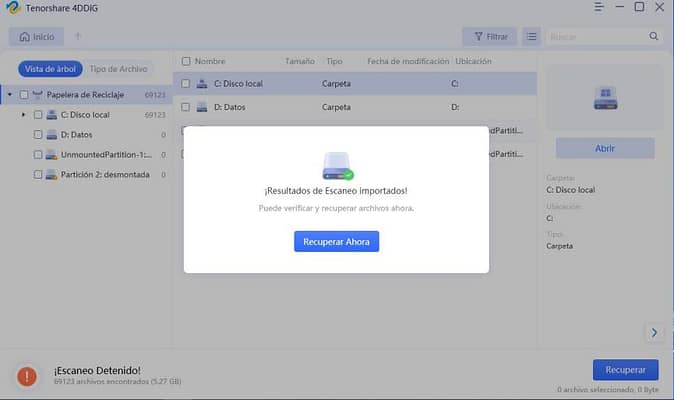The image size is (674, 400).
Task: Click the recycle bin icon in tree
Action: coord(37,94)
